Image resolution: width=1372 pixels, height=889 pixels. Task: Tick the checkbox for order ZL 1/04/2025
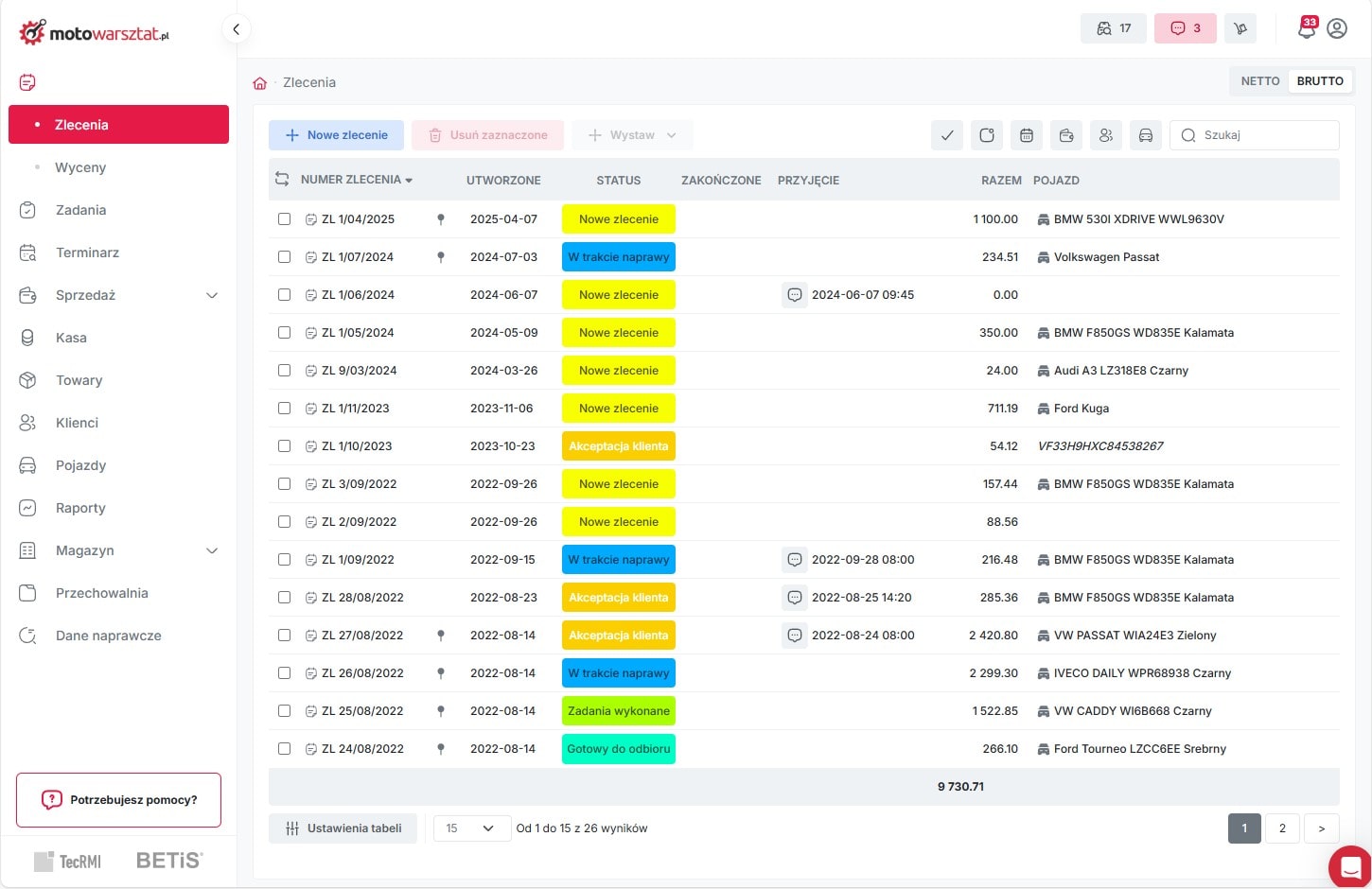coord(284,219)
